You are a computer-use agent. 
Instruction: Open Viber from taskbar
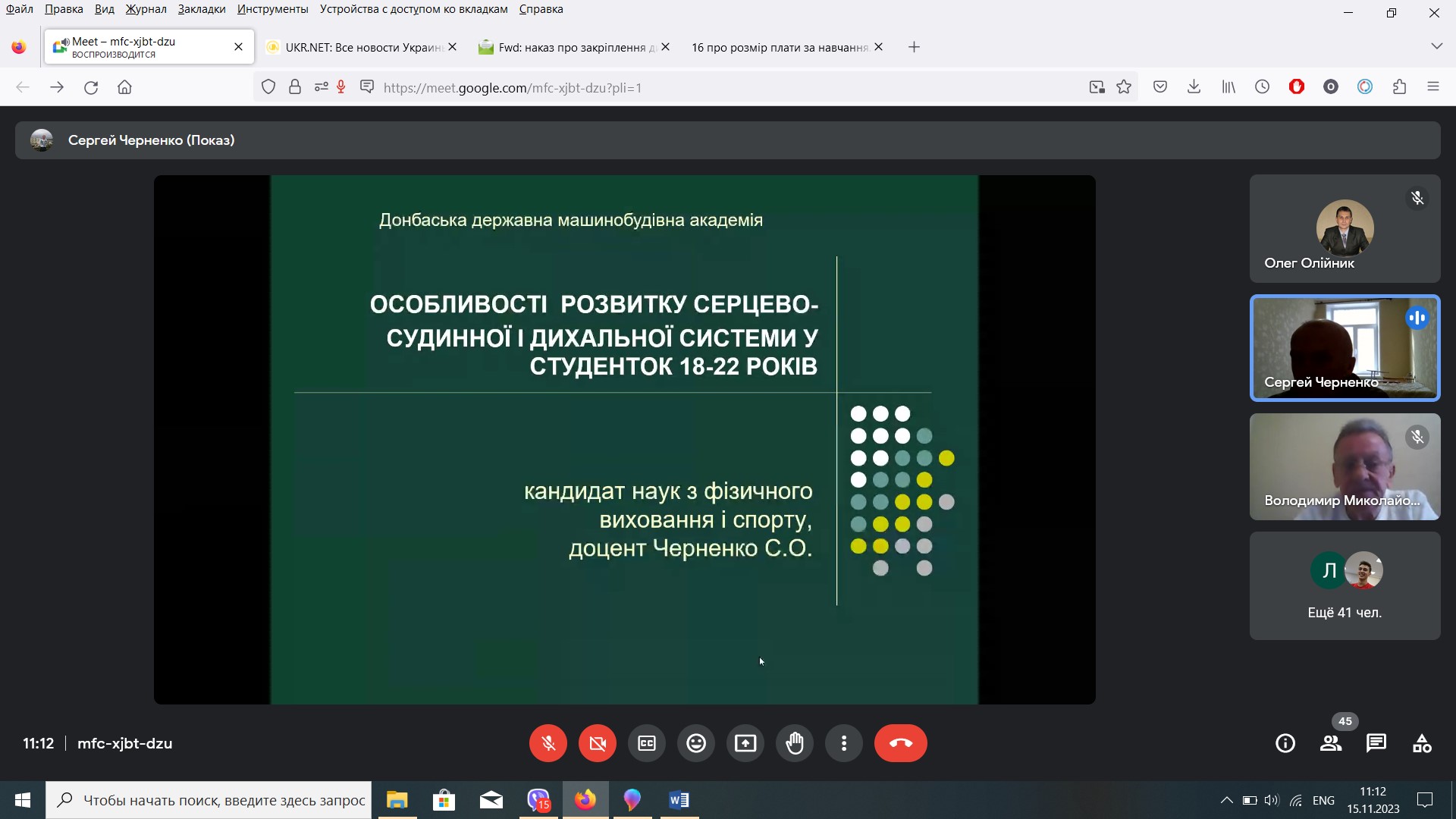[x=538, y=800]
